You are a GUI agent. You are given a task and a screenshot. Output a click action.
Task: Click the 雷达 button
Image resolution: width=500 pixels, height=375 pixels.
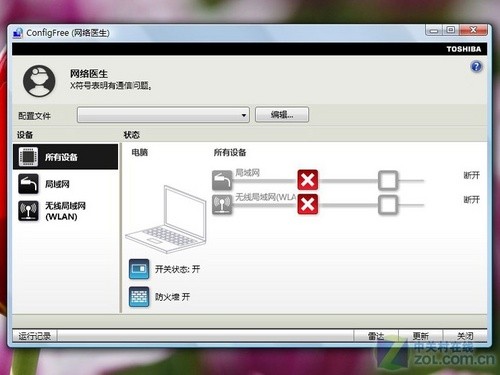coord(376,336)
